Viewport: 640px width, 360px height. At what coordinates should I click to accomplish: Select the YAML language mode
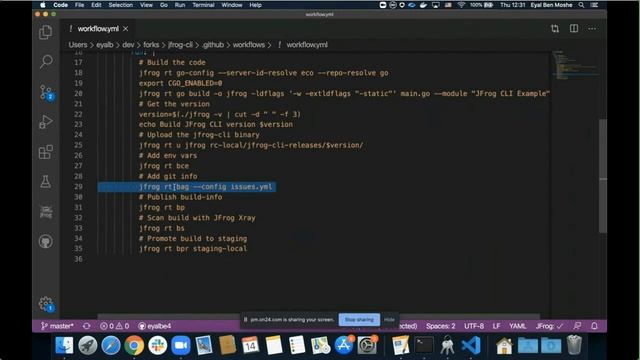(518, 326)
